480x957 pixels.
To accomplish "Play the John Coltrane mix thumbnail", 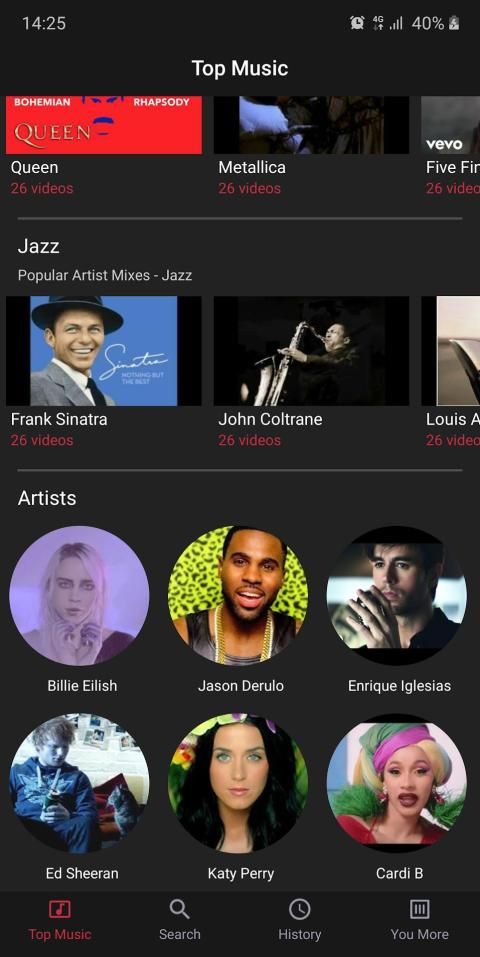I will [311, 351].
